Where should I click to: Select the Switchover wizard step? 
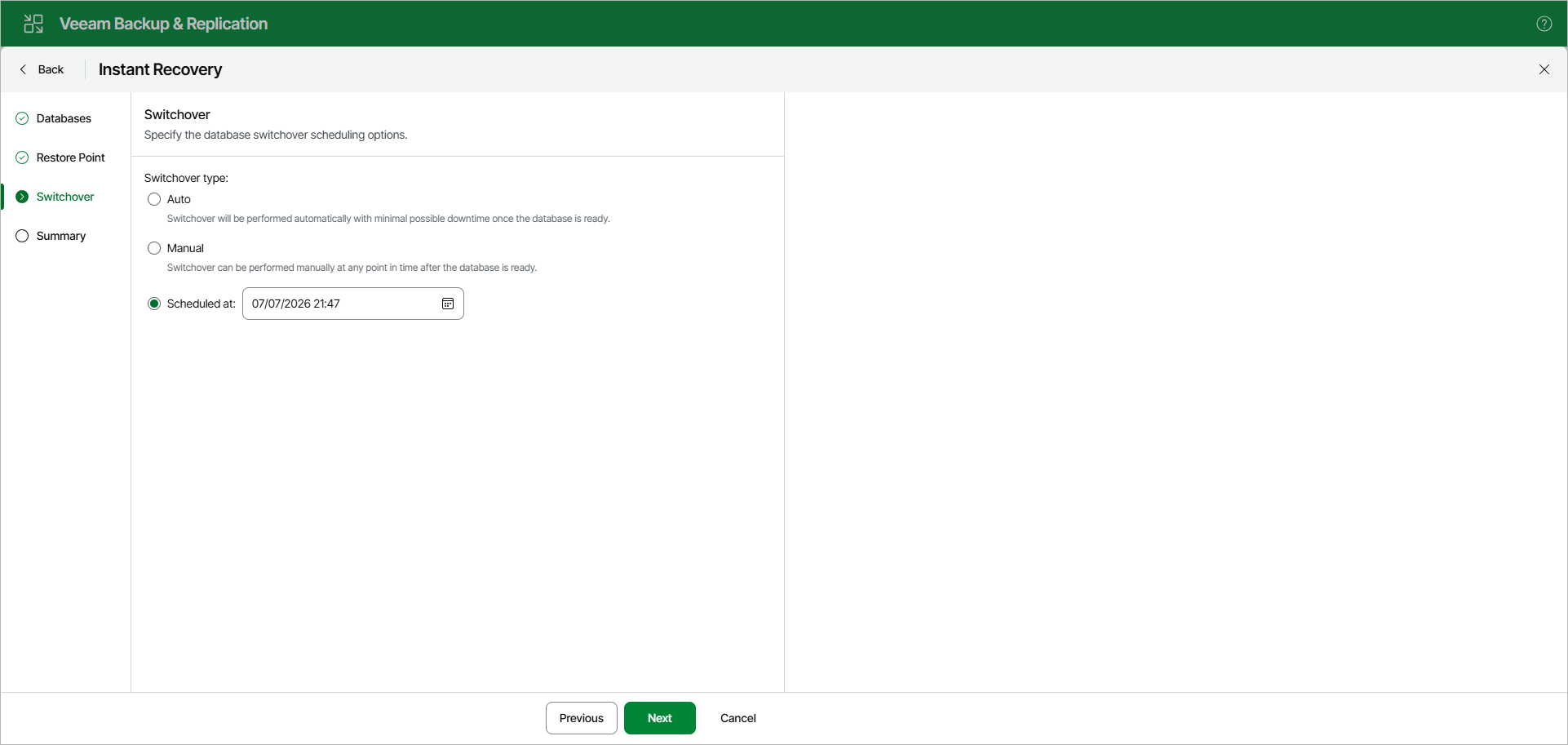click(55, 197)
